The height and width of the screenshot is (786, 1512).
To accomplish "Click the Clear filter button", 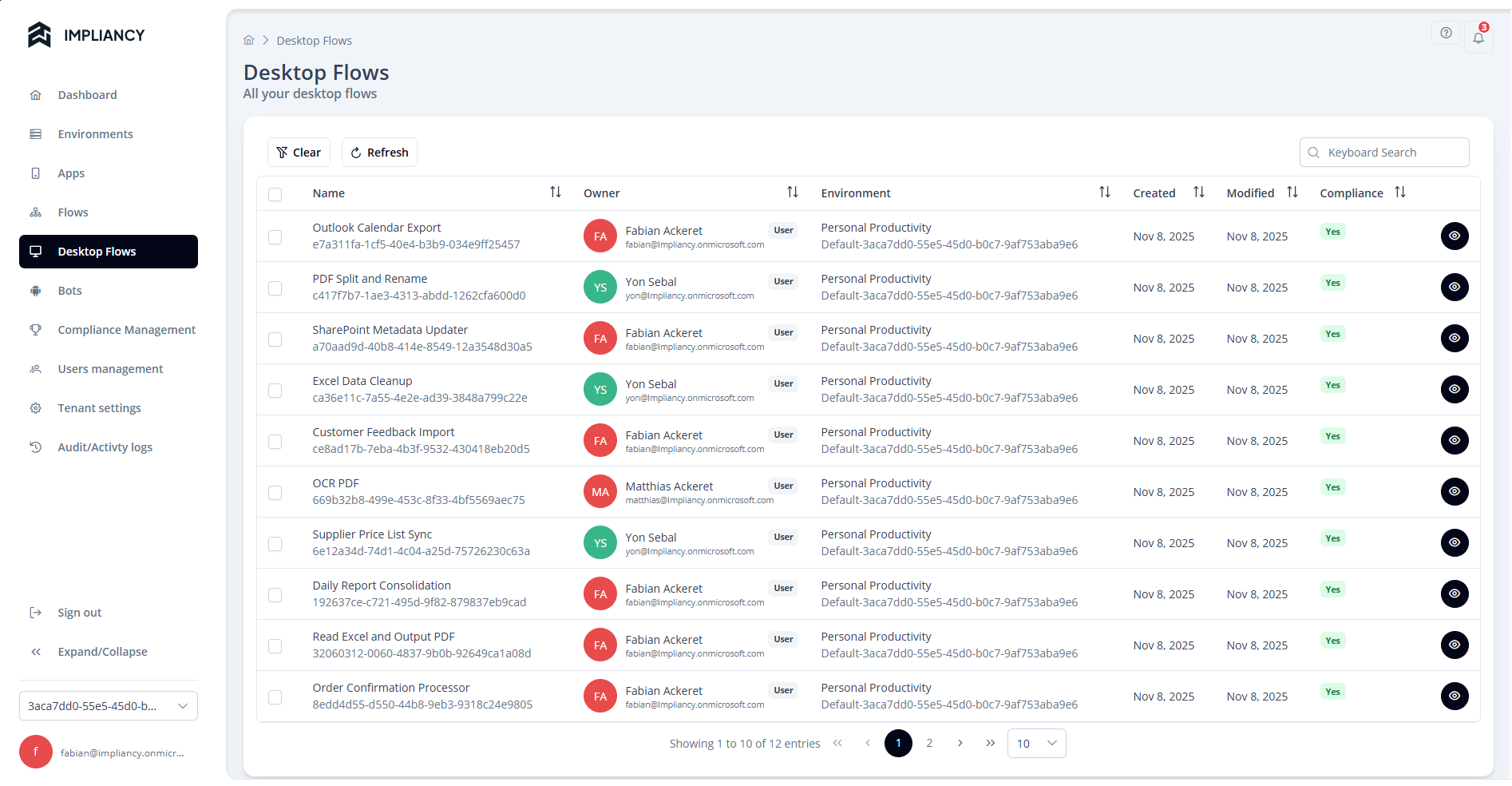I will [298, 152].
